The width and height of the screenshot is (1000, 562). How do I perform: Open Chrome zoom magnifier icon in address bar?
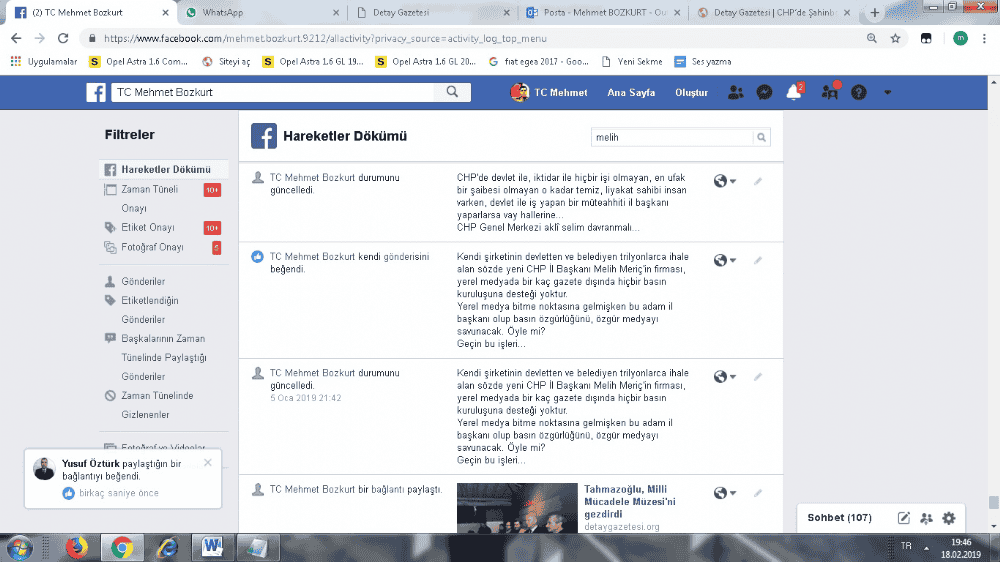pyautogui.click(x=872, y=38)
